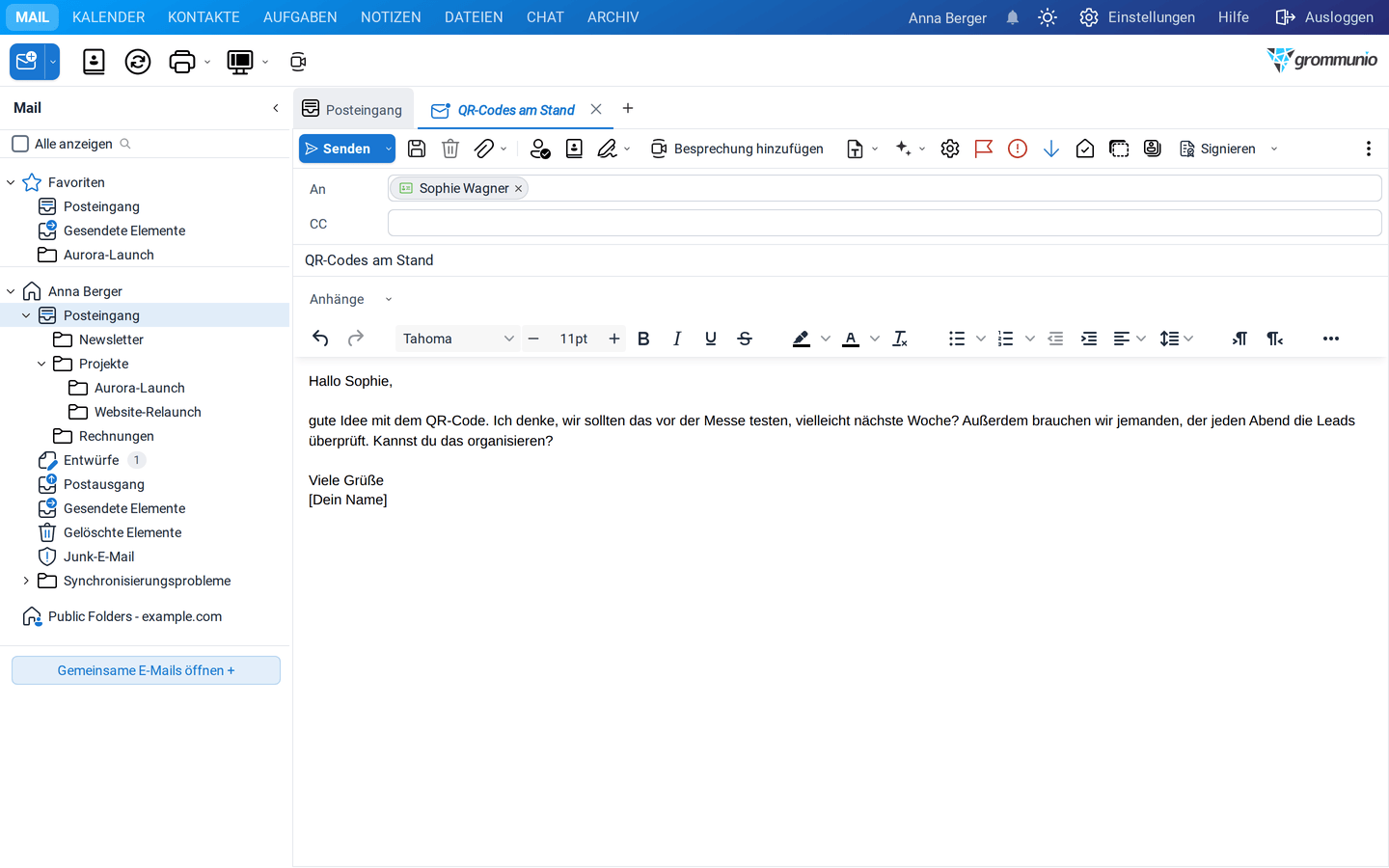Request a read receipt envelope icon
This screenshot has width=1389, height=868.
click(1085, 149)
